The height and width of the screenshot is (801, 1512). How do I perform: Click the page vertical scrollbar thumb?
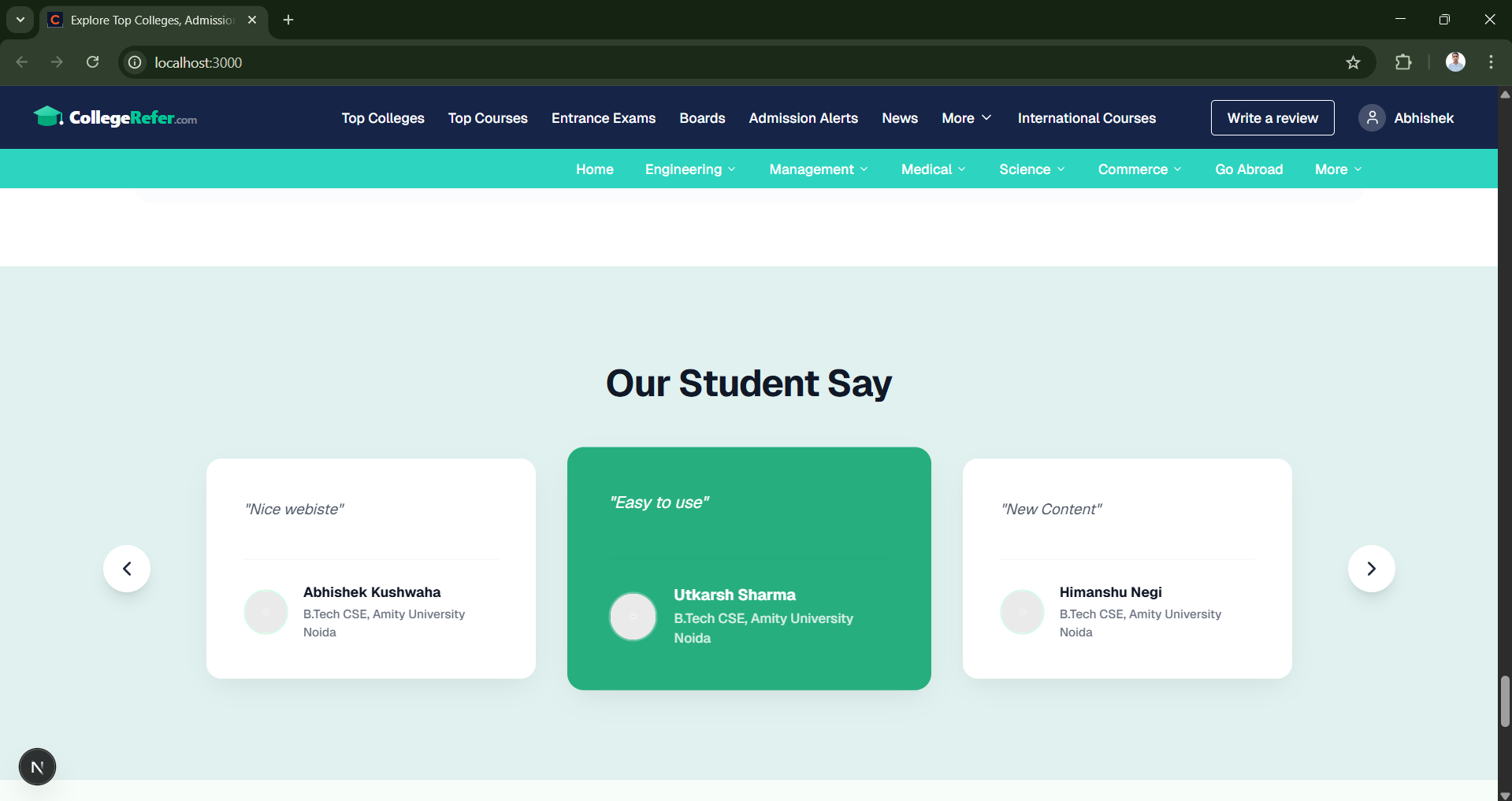pyautogui.click(x=1505, y=701)
